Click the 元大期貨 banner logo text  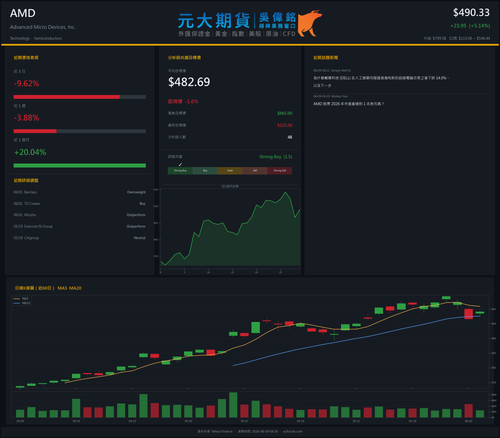pyautogui.click(x=214, y=21)
